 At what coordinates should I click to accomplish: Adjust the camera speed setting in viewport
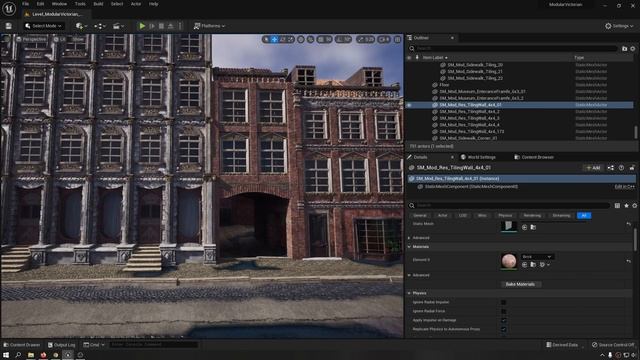click(x=384, y=39)
